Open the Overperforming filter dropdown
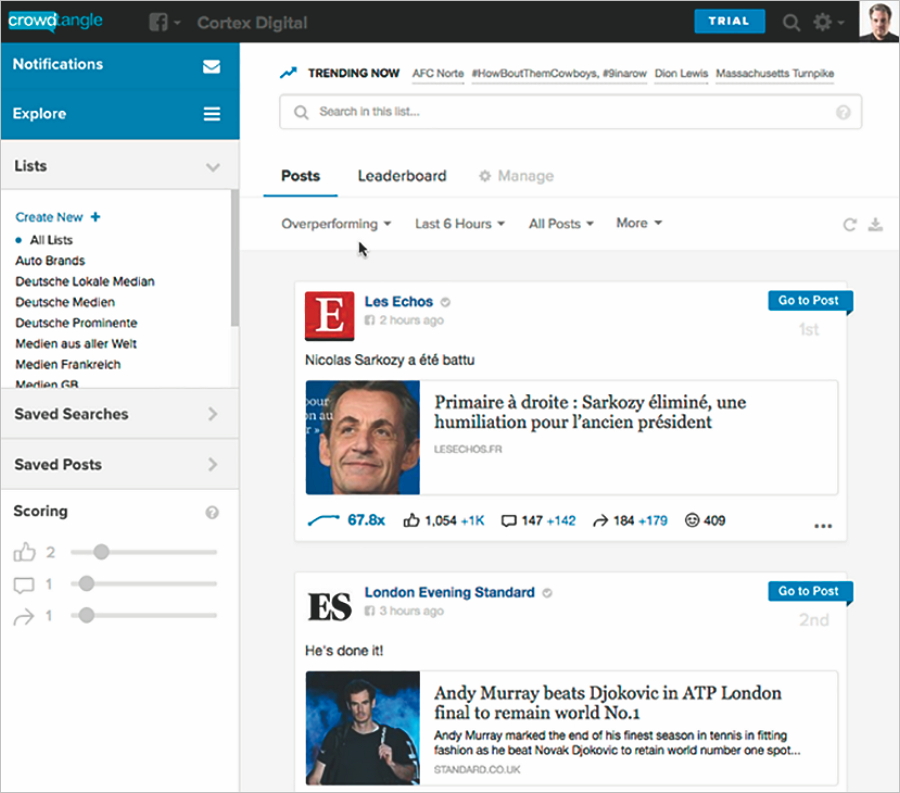 point(336,224)
